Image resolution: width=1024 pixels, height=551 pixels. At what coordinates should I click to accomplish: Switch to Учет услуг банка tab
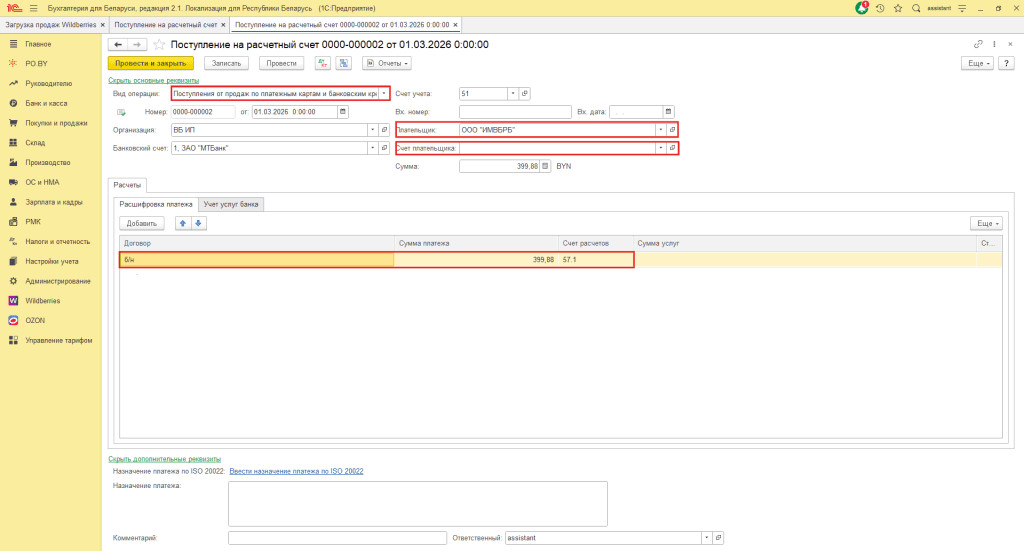(x=231, y=204)
